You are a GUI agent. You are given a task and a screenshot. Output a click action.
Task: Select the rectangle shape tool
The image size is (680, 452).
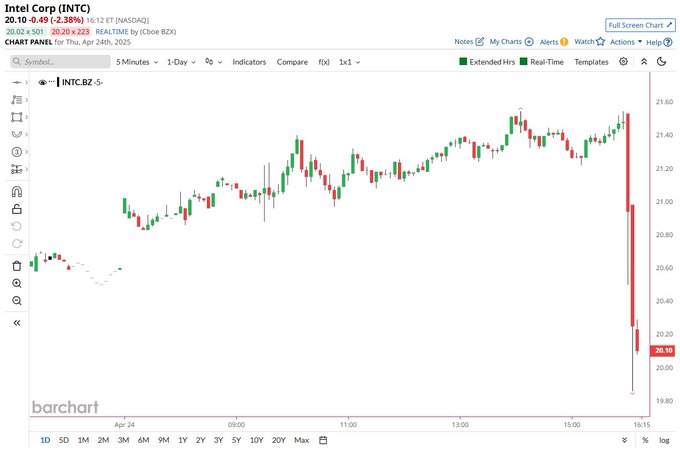pyautogui.click(x=16, y=117)
